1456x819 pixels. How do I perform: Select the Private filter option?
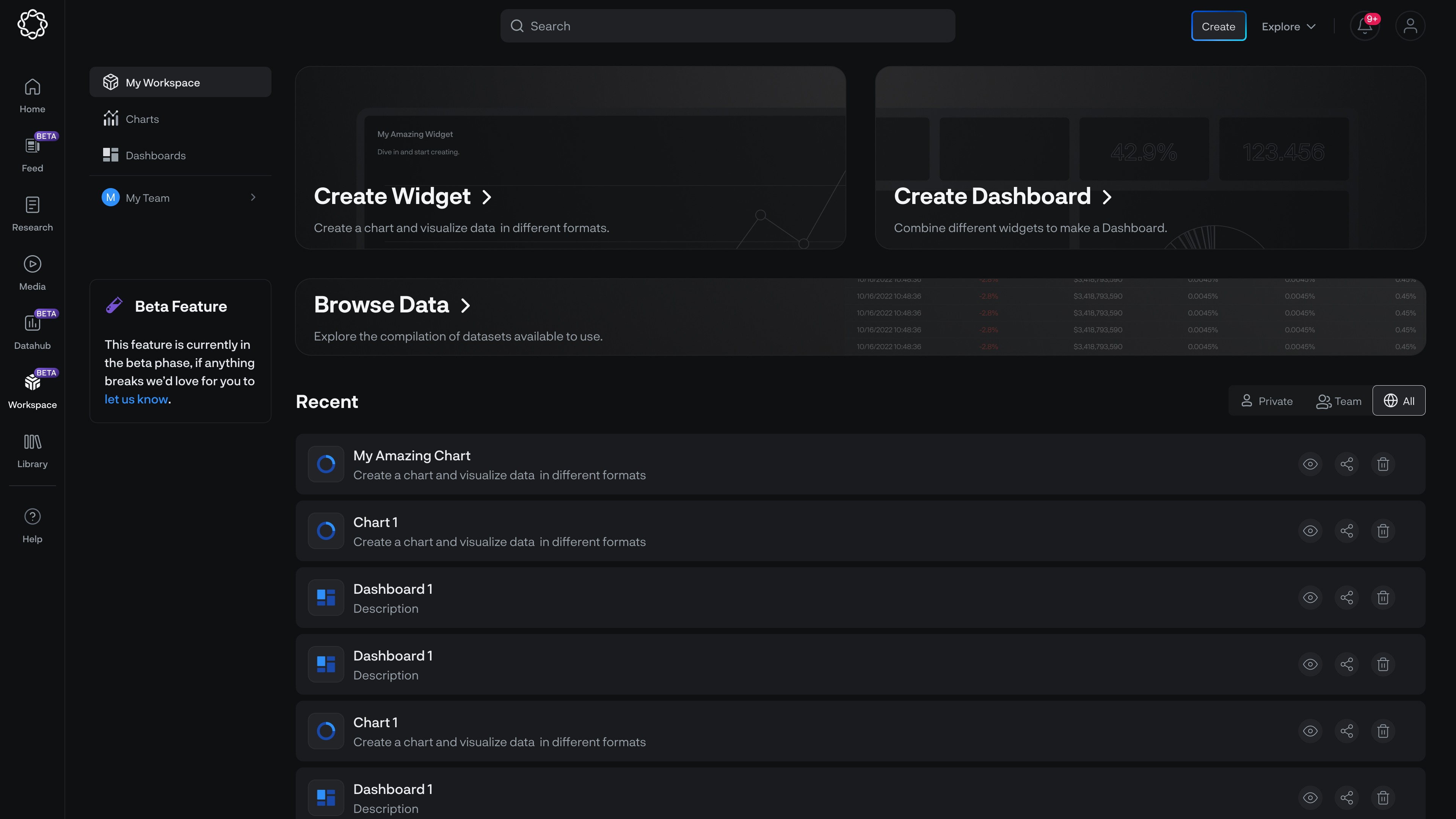pyautogui.click(x=1267, y=401)
